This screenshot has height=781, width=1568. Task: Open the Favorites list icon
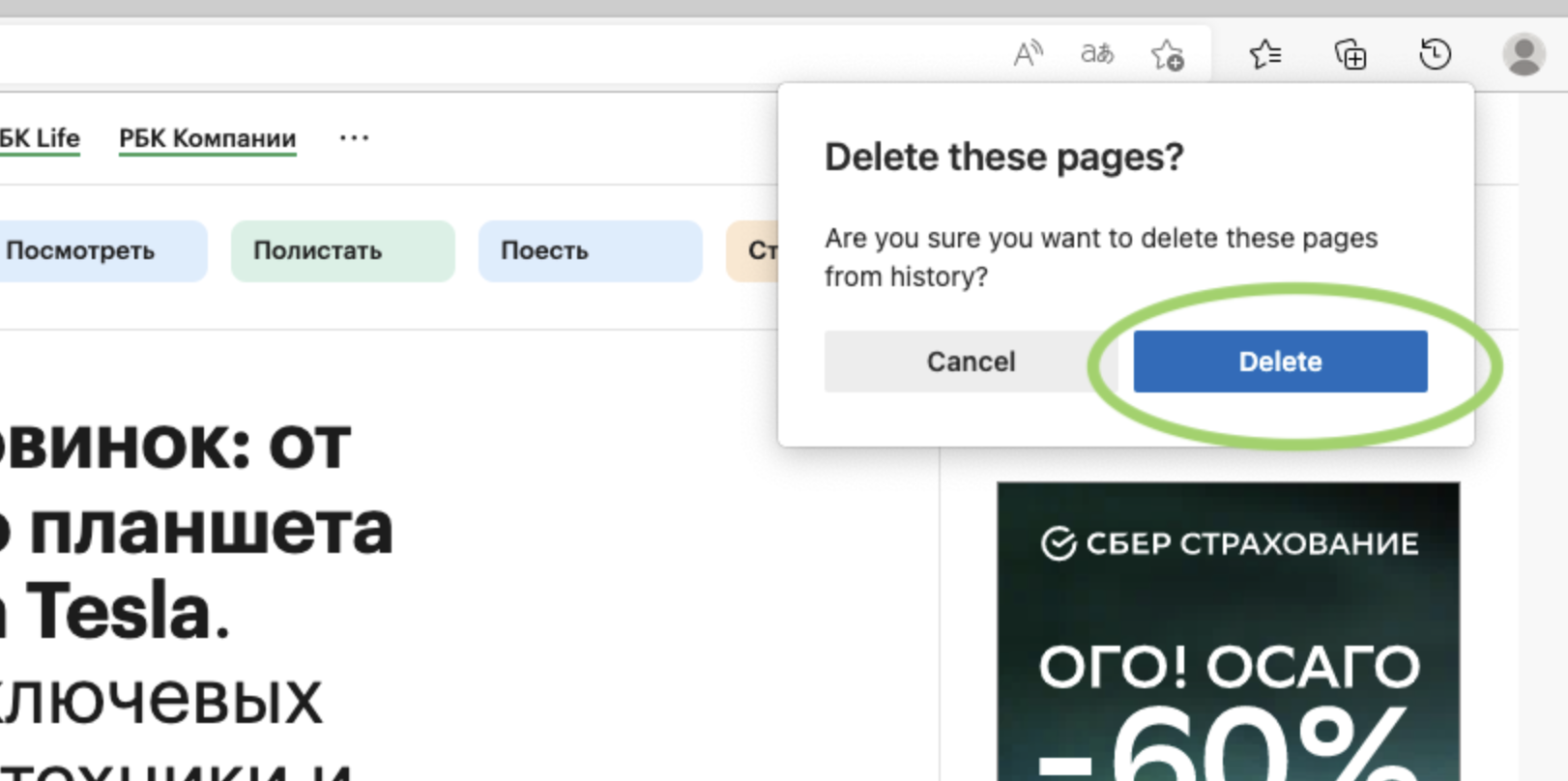(x=1265, y=54)
